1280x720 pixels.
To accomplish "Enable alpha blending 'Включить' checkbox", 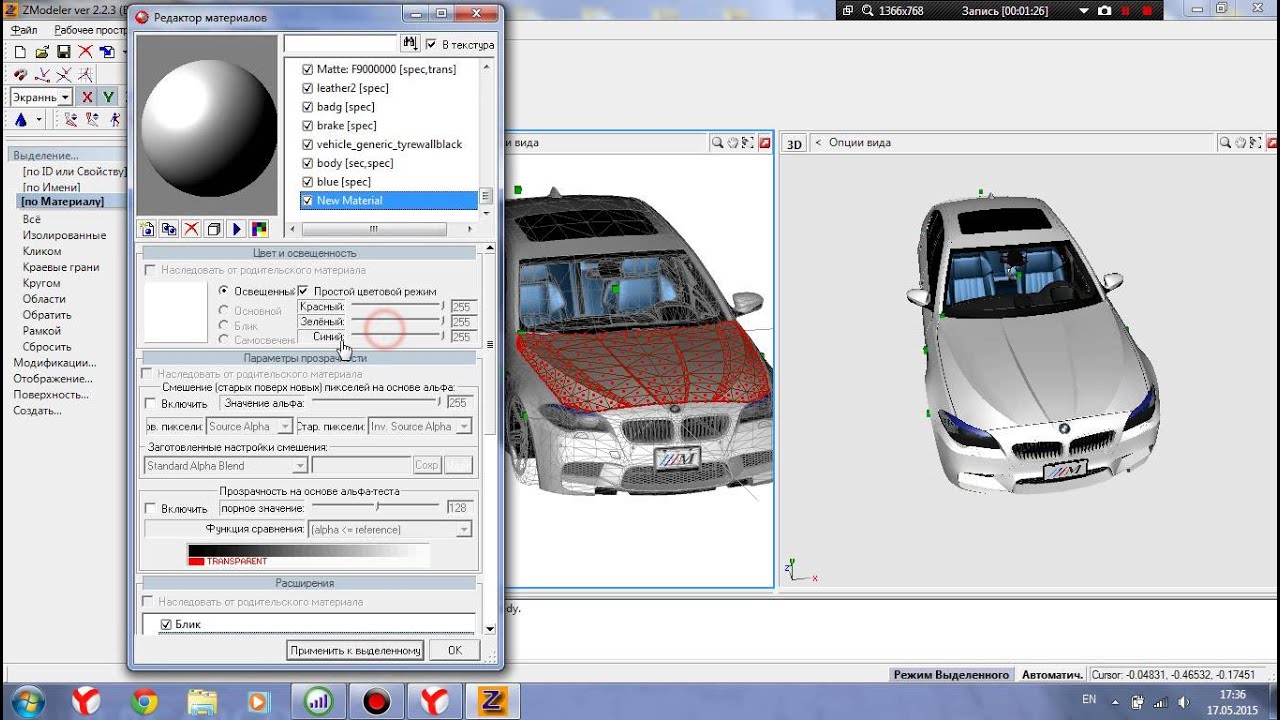I will [x=151, y=404].
